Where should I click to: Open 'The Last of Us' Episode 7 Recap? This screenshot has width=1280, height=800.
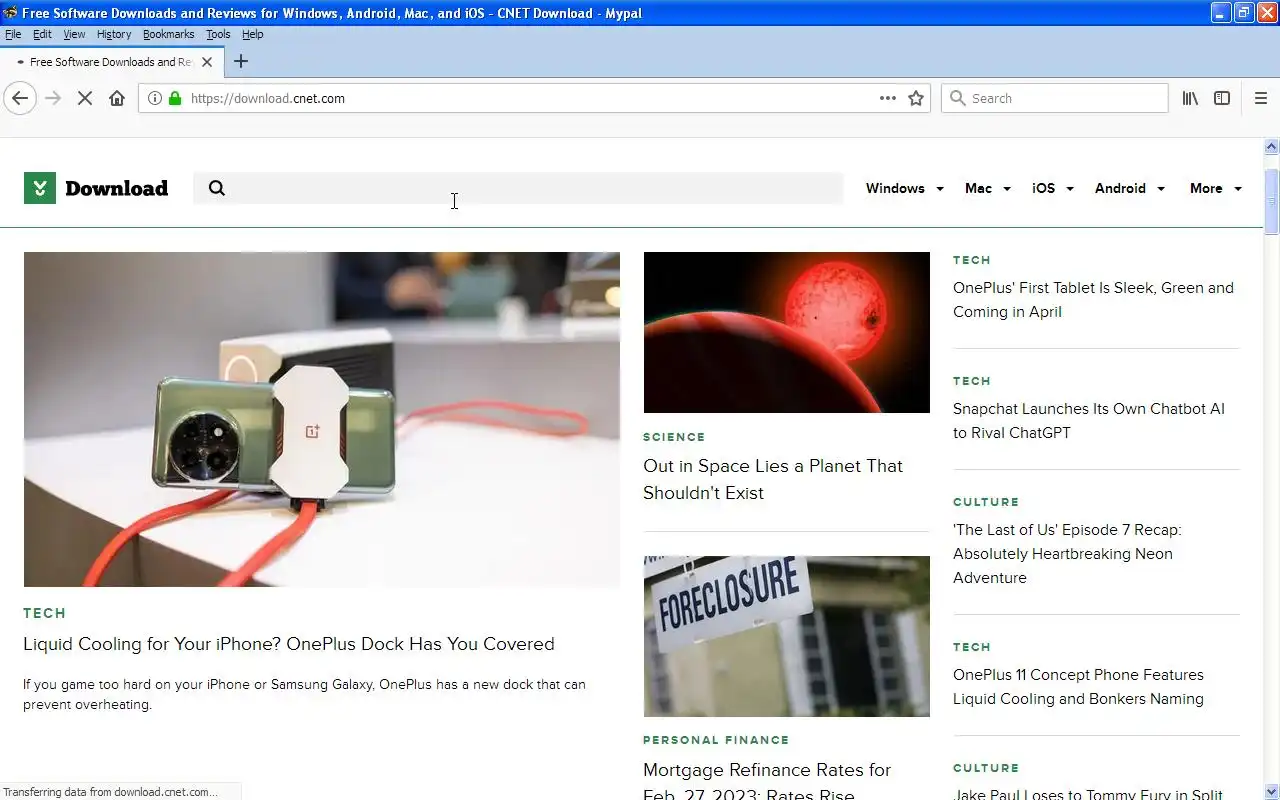pos(1067,554)
